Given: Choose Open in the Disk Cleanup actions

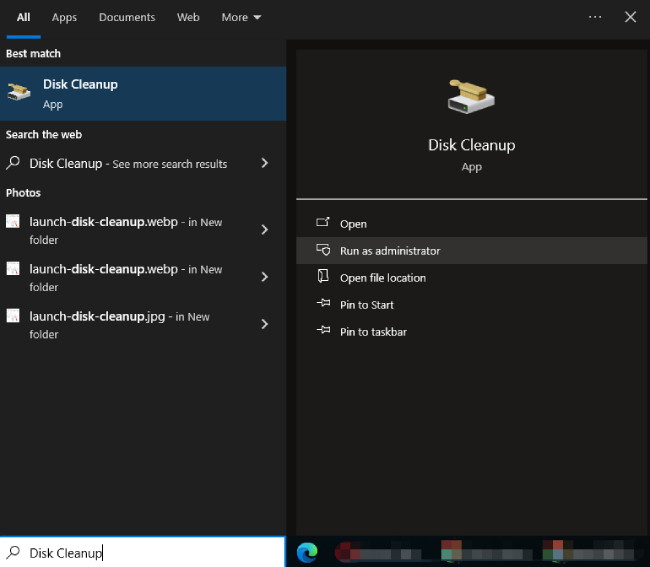Looking at the screenshot, I should [x=353, y=224].
